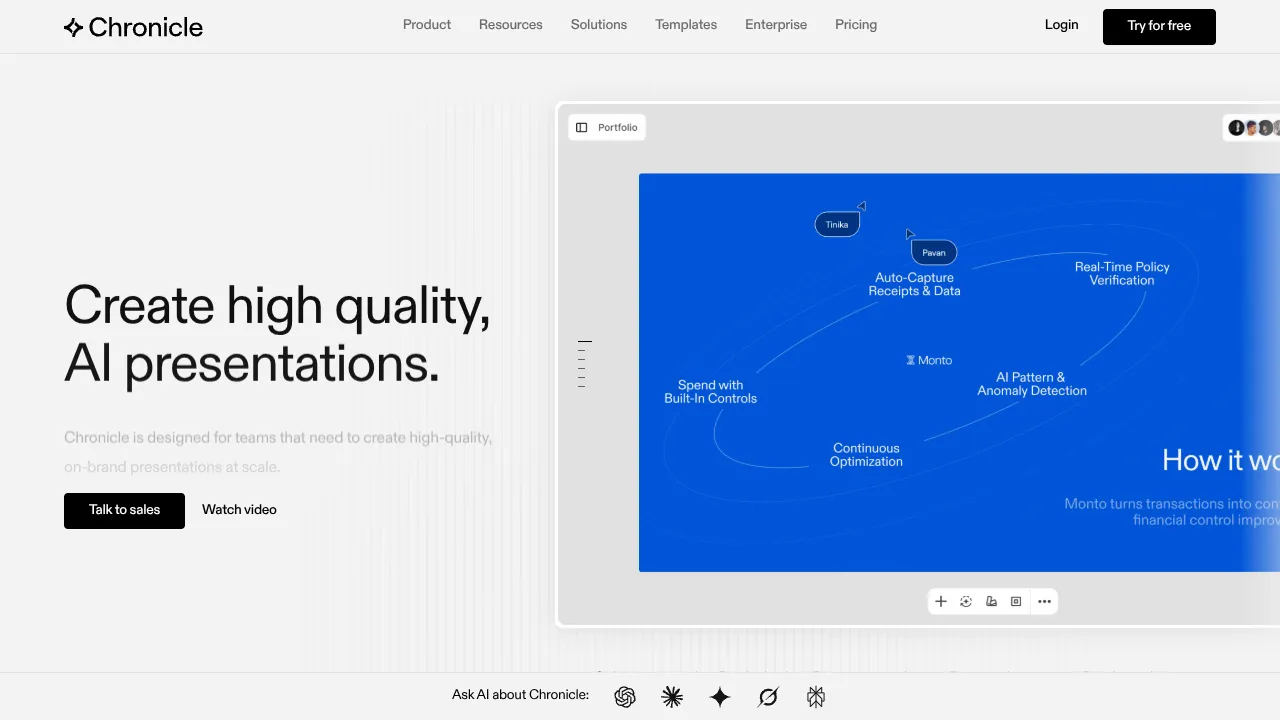Select Templates in the navigation bar
Image resolution: width=1280 pixels, height=720 pixels.
point(686,24)
